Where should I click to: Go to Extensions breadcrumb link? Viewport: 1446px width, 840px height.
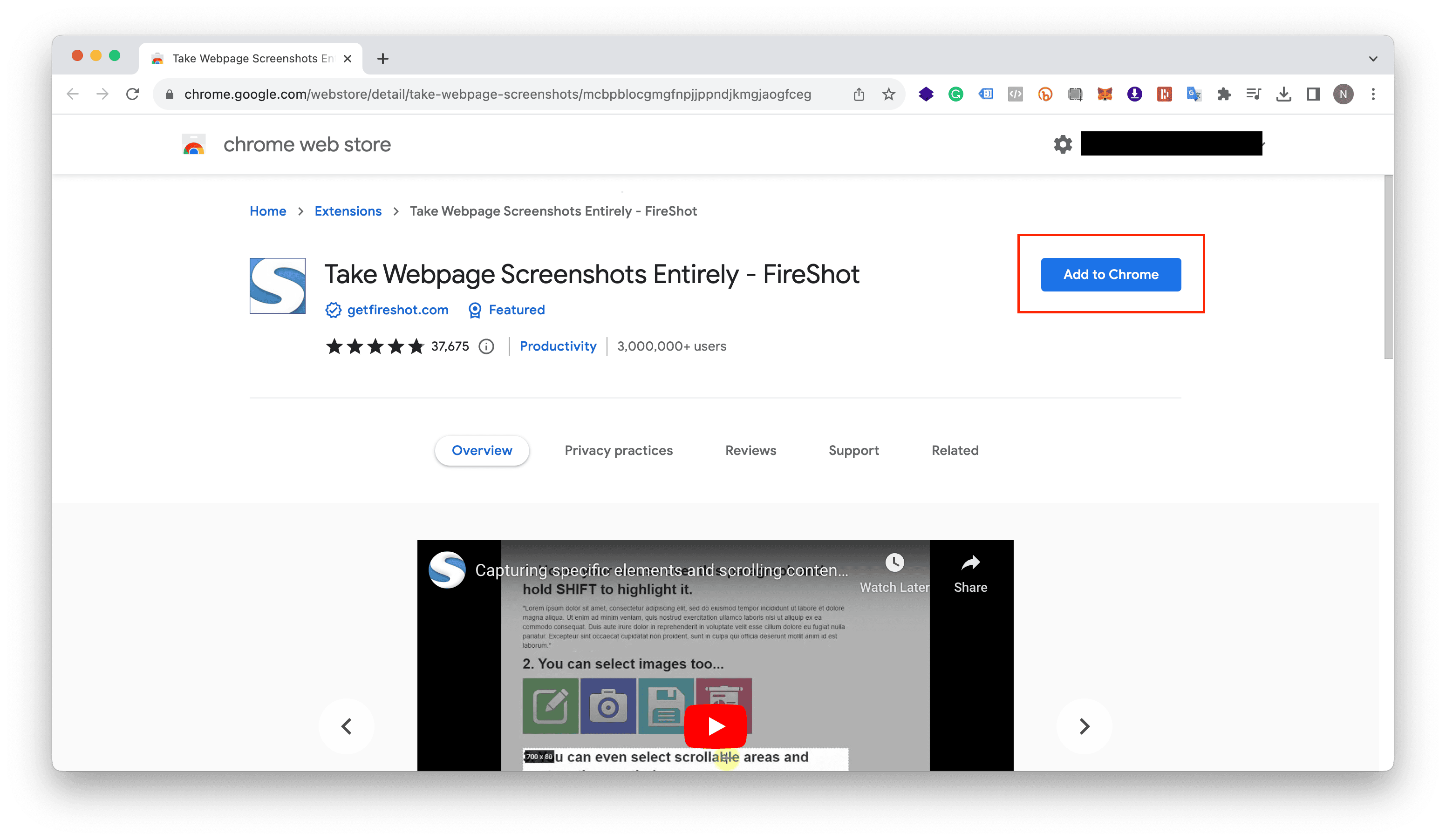(x=348, y=211)
